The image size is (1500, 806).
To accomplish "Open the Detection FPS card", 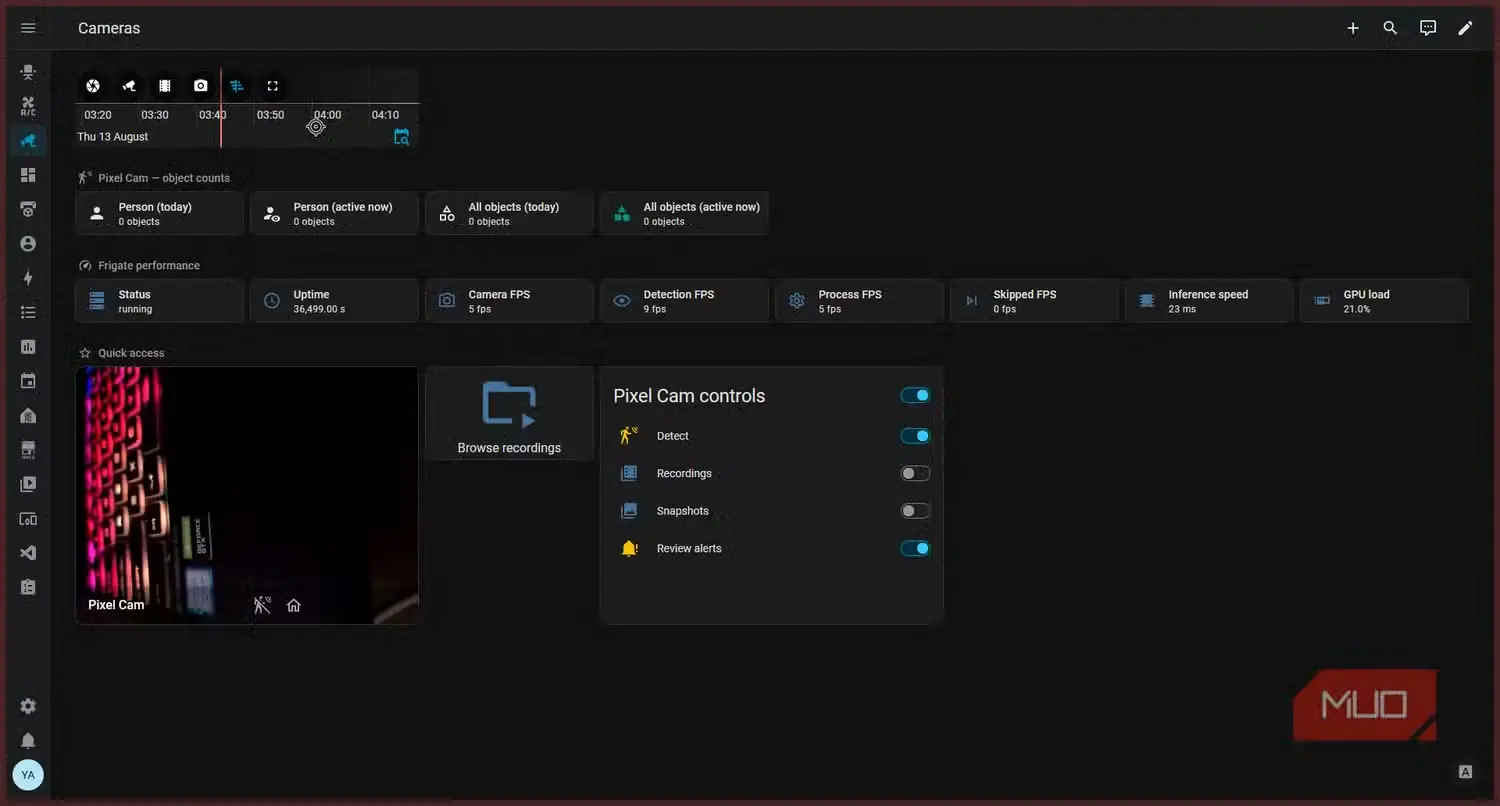I will click(684, 301).
